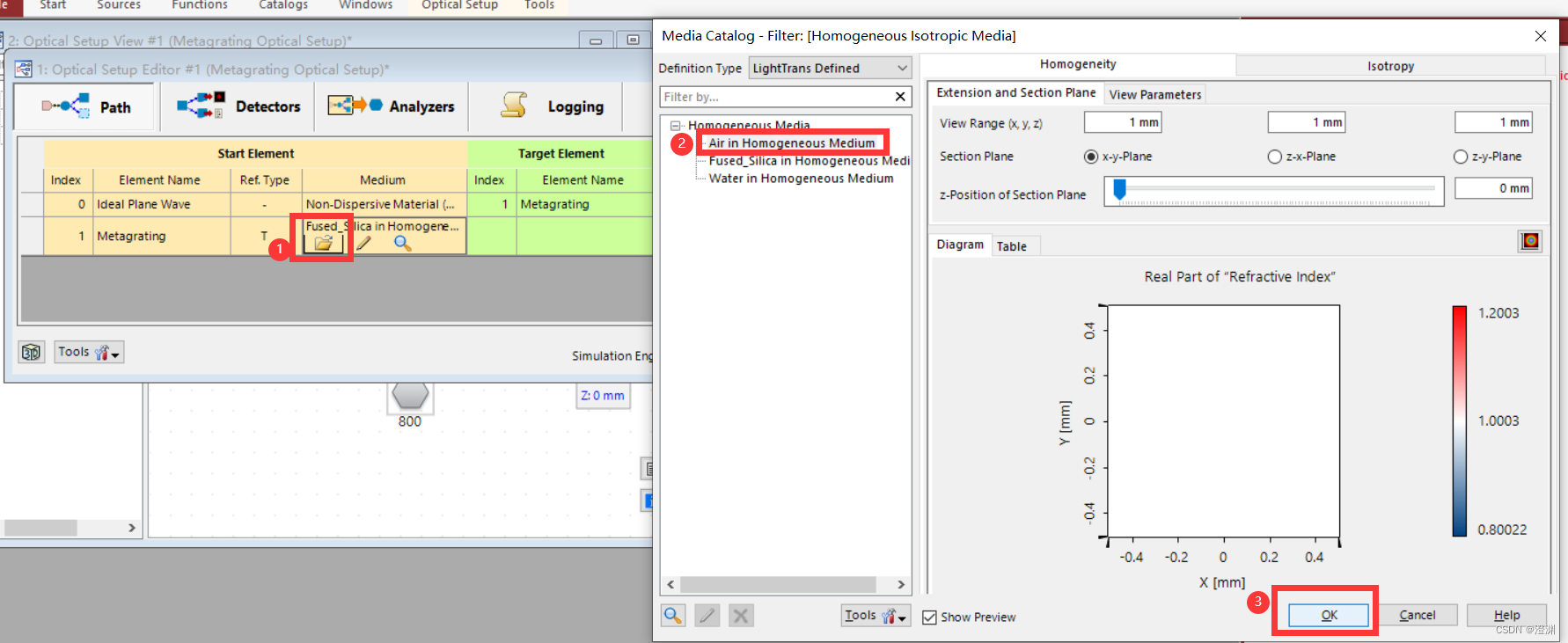
Task: Click the 3D view icon beside the Tools button
Action: click(x=32, y=353)
